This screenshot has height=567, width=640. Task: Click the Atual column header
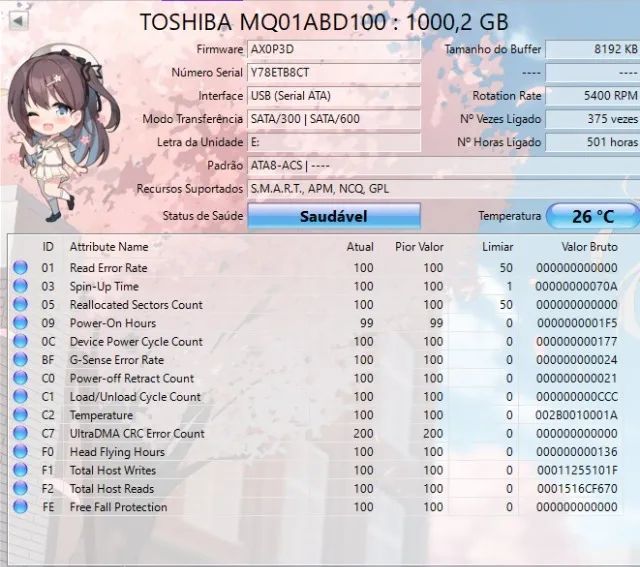(360, 247)
